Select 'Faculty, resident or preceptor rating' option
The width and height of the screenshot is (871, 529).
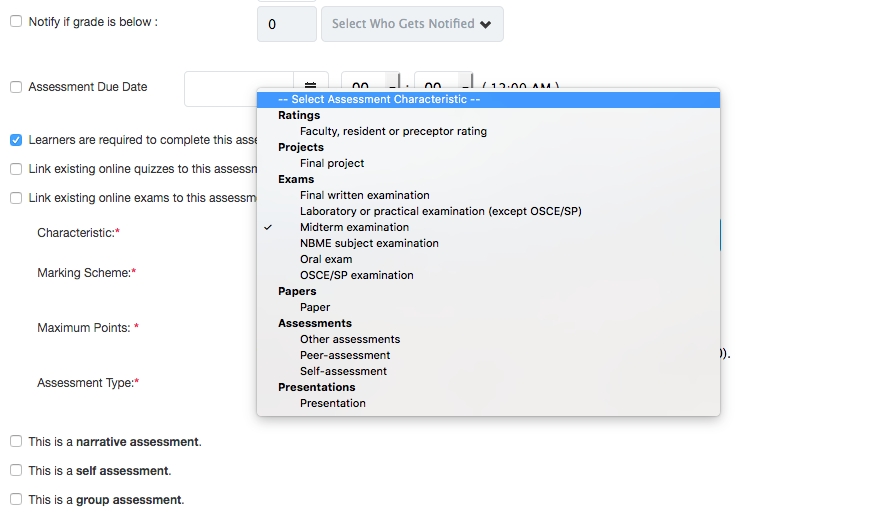click(x=393, y=131)
